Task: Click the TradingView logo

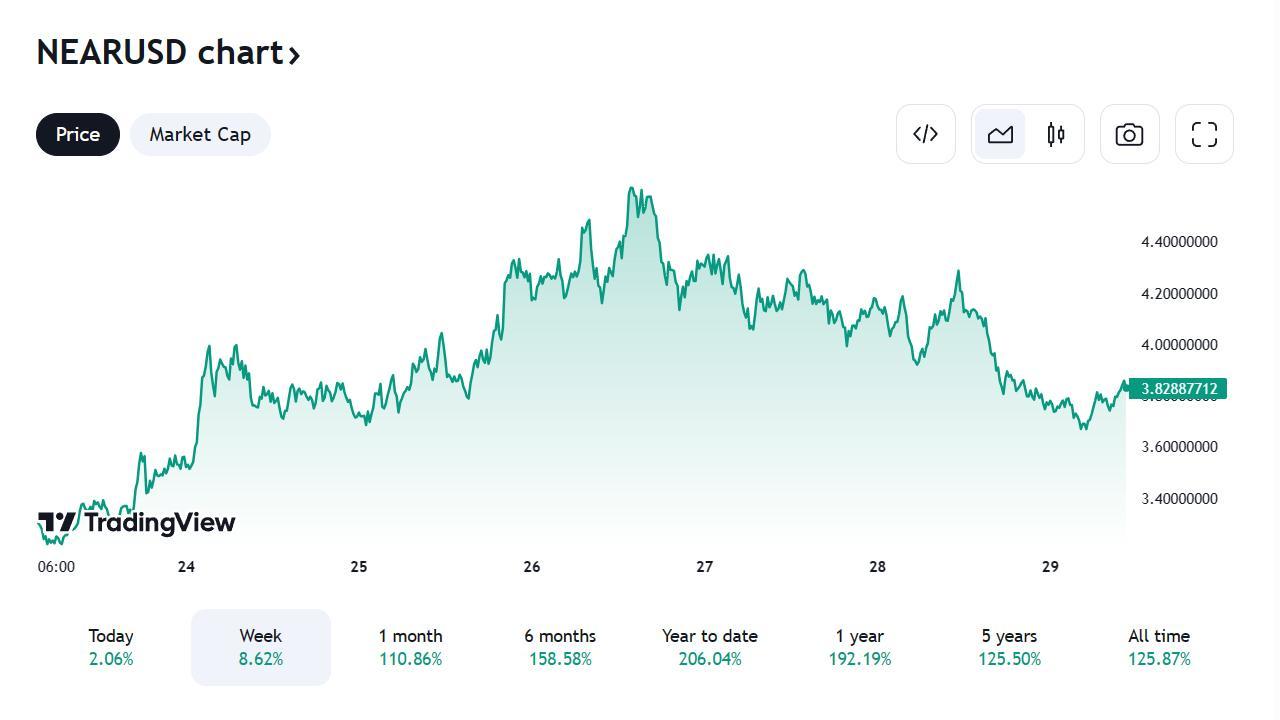Action: pos(136,522)
